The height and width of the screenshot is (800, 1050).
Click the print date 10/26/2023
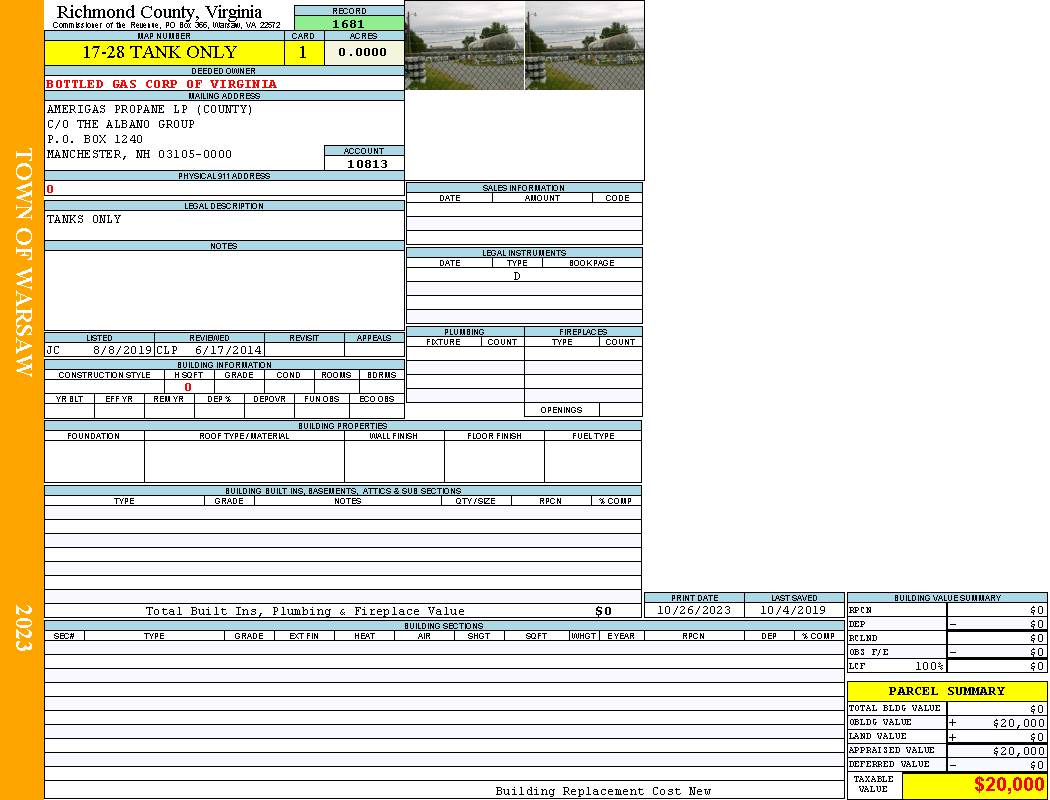pyautogui.click(x=694, y=610)
